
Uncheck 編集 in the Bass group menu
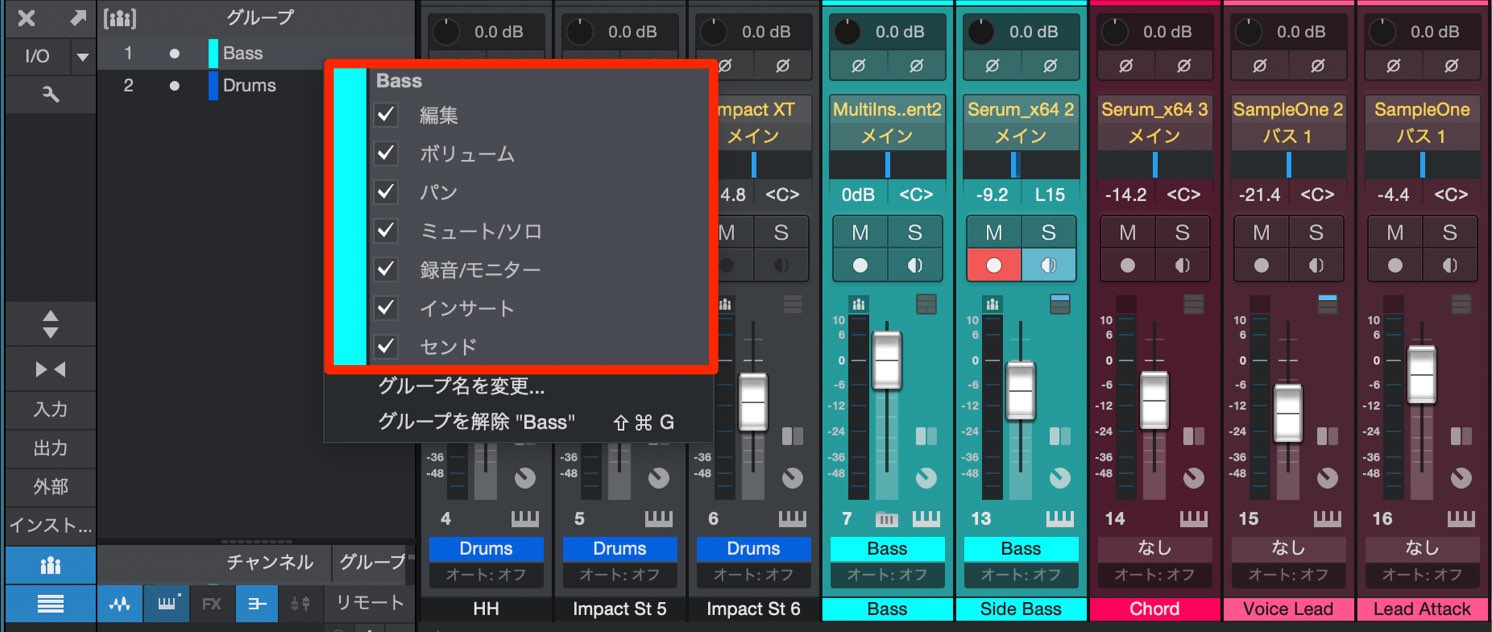pyautogui.click(x=386, y=115)
